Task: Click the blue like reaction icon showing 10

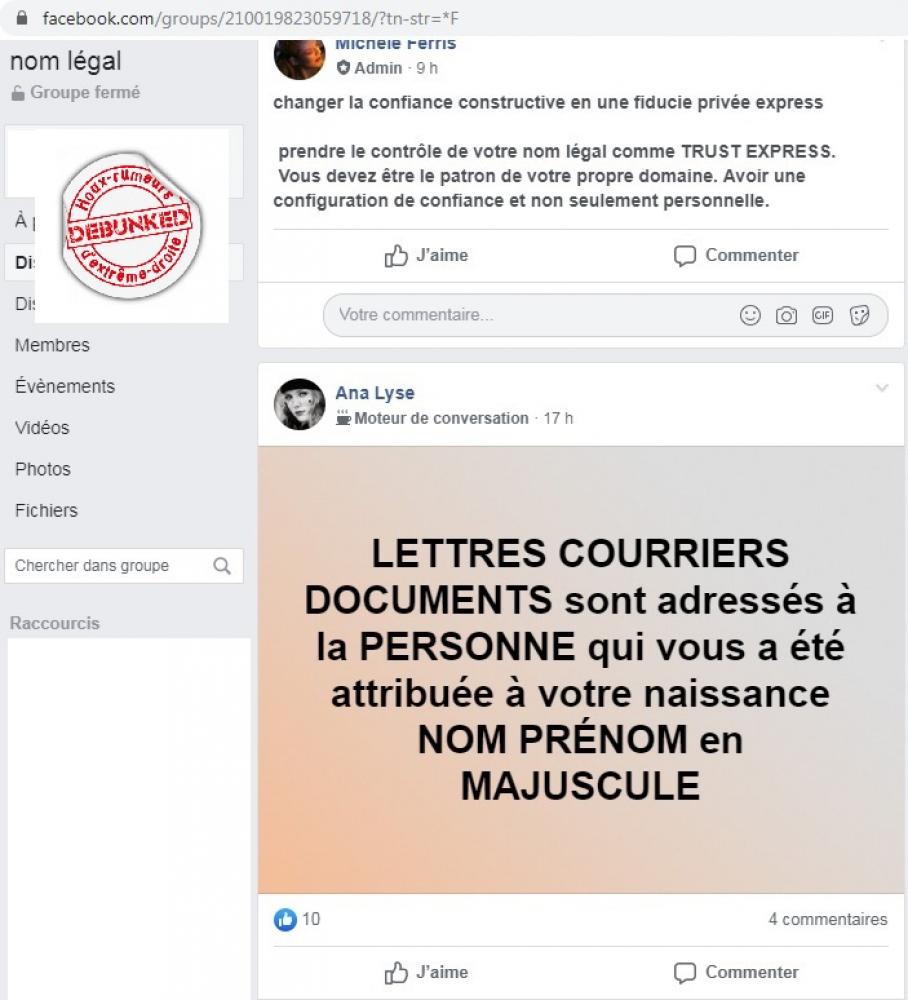Action: click(285, 919)
